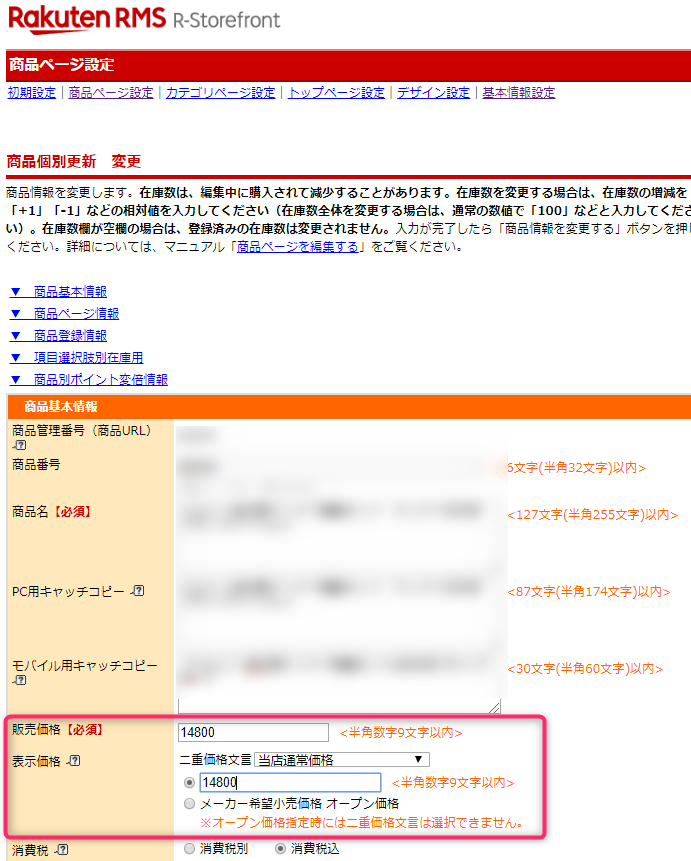Jump to 商品基本情報 anchor link

(x=59, y=292)
